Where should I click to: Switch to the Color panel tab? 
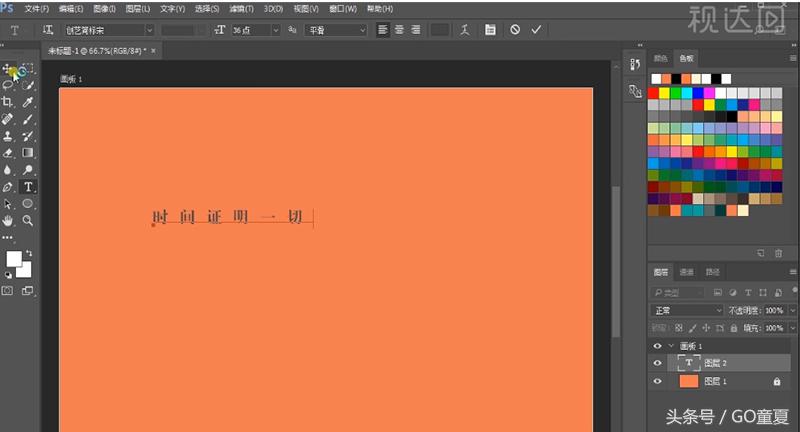pos(661,59)
